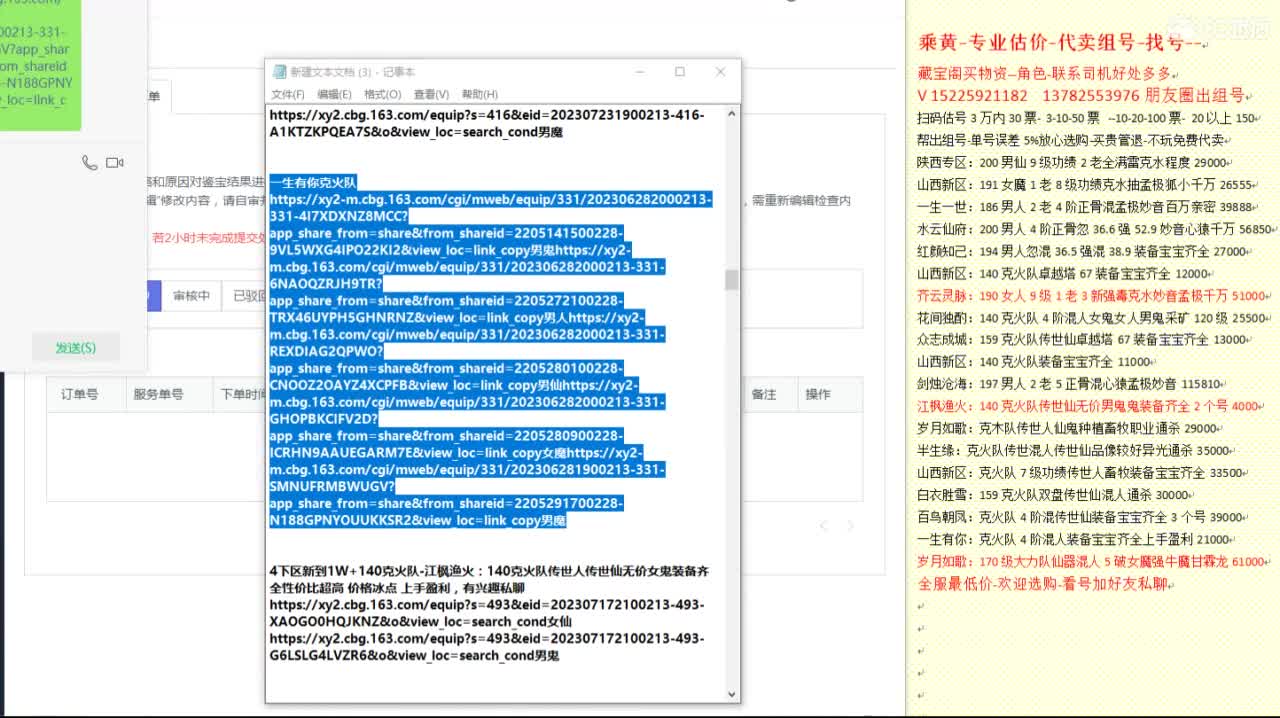The image size is (1280, 718).
Task: Click the search_cond男鬼 line in Notepad
Action: pos(414,655)
